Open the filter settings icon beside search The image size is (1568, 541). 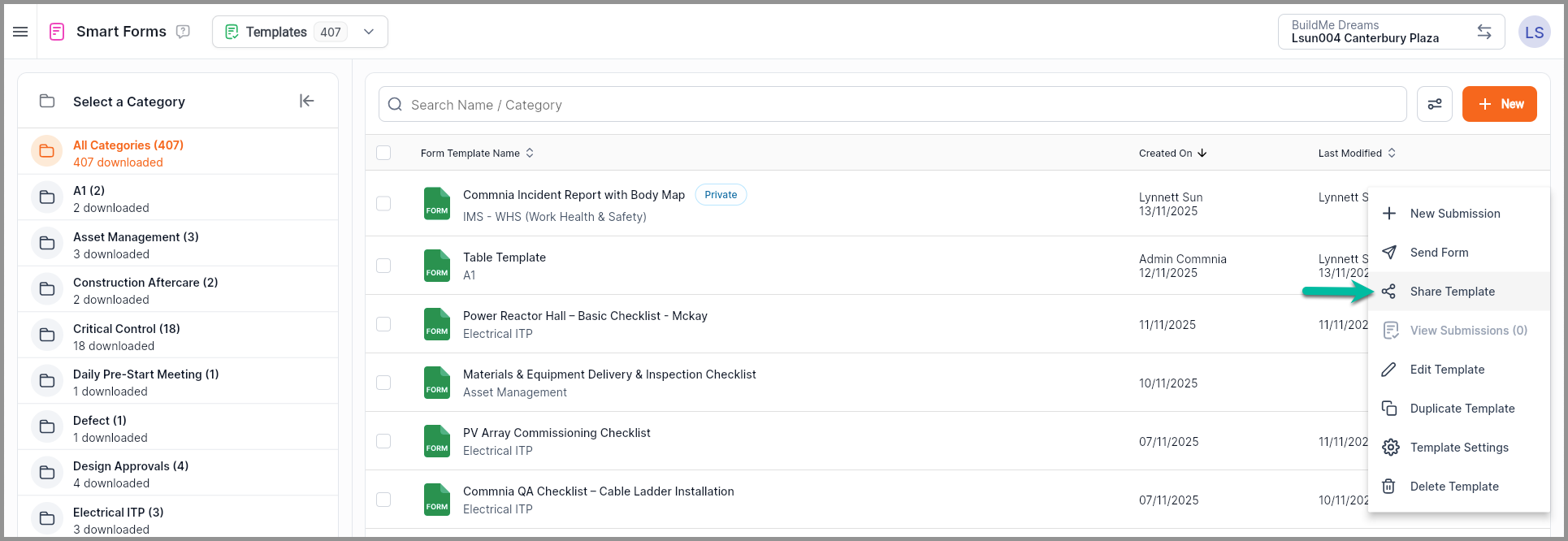pyautogui.click(x=1434, y=104)
